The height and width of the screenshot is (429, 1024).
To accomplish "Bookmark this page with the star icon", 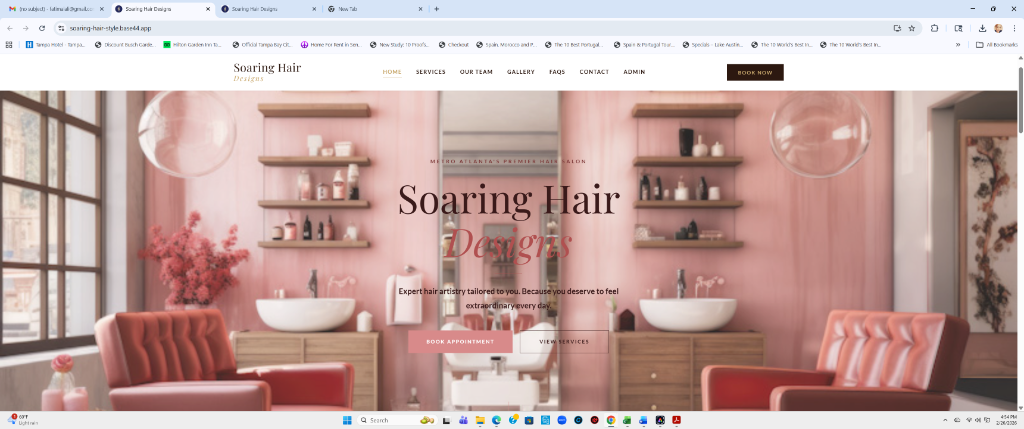I will pyautogui.click(x=912, y=28).
